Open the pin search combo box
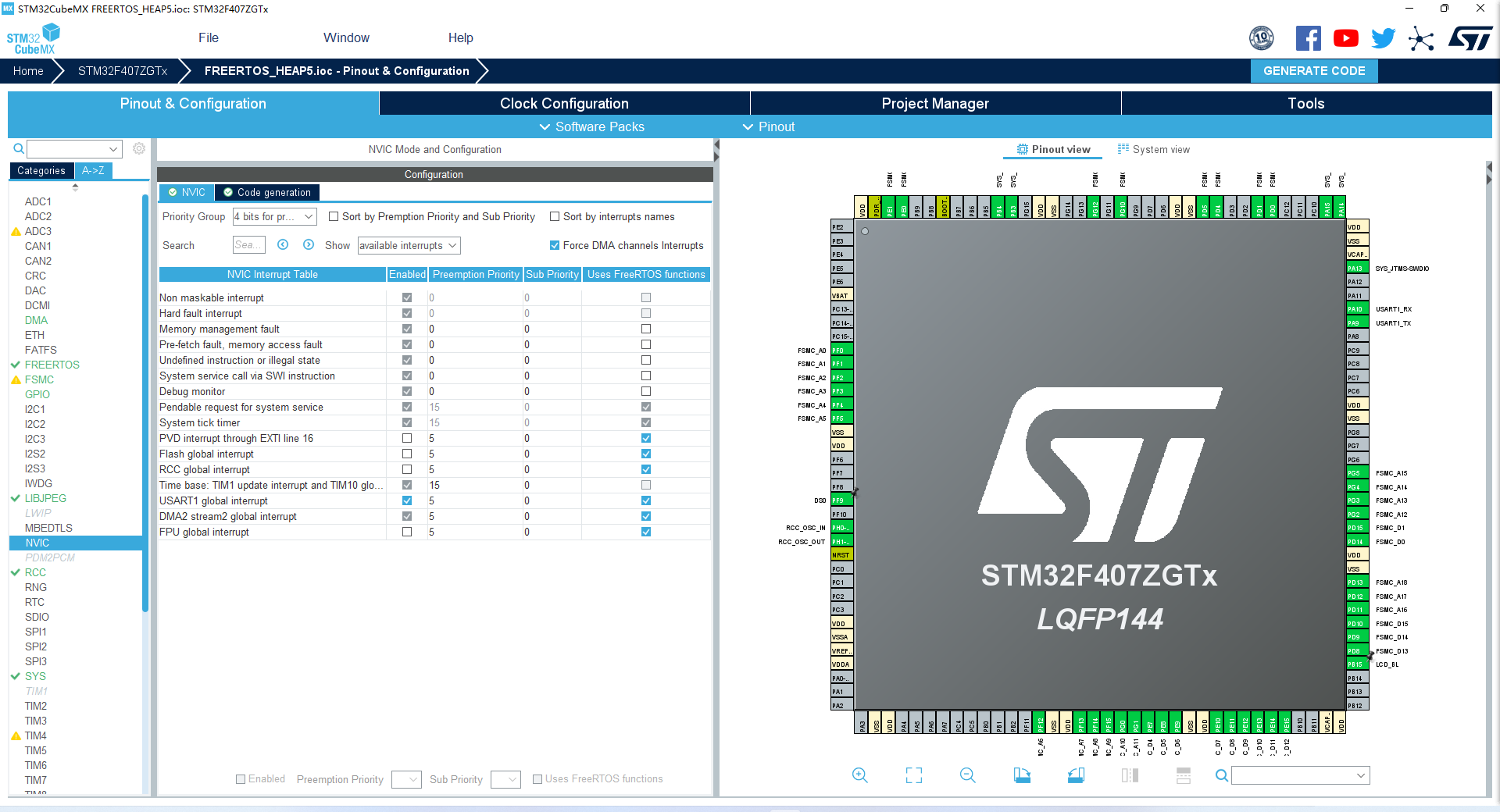This screenshot has height=812, width=1500. pyautogui.click(x=1301, y=775)
